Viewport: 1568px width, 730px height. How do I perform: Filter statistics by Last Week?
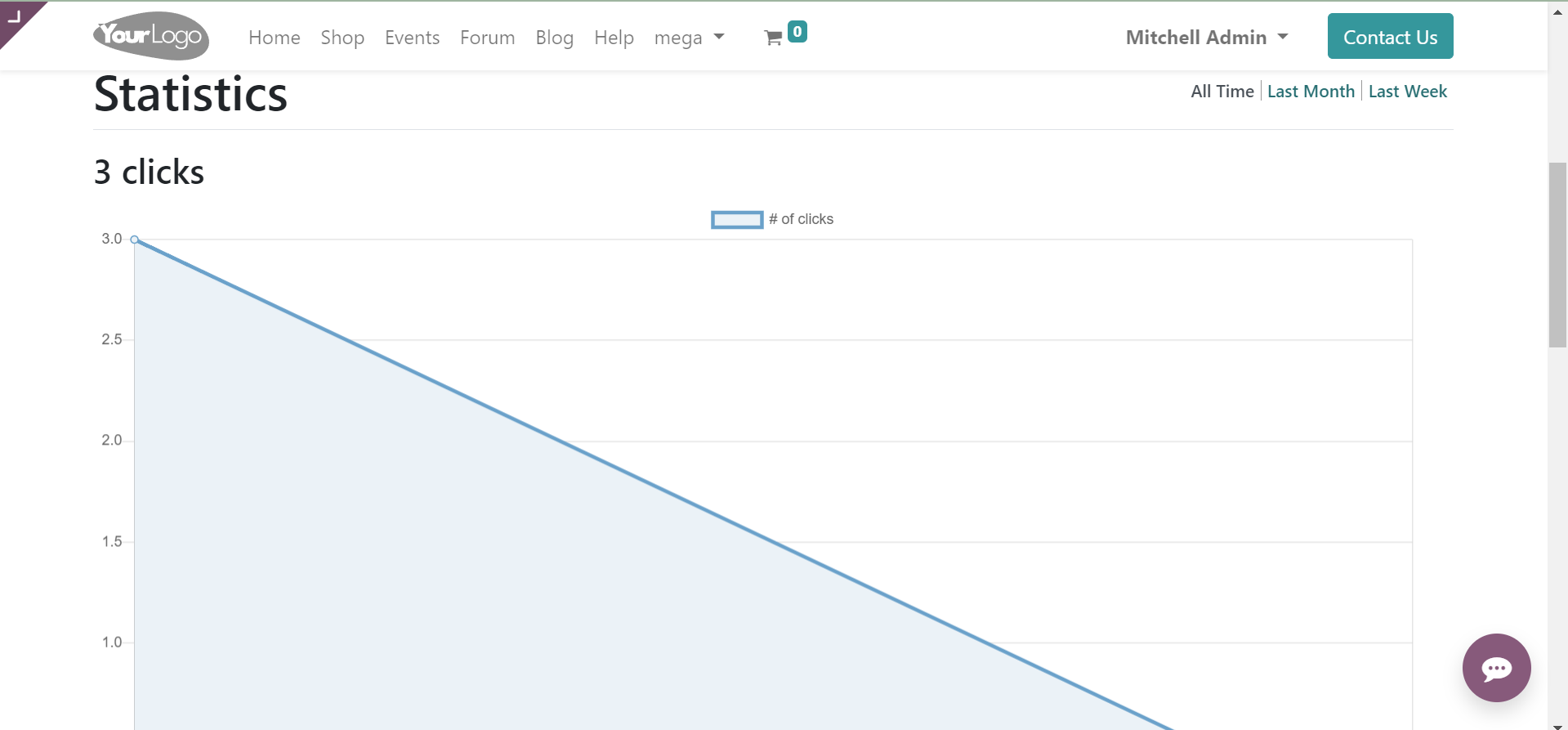tap(1407, 92)
